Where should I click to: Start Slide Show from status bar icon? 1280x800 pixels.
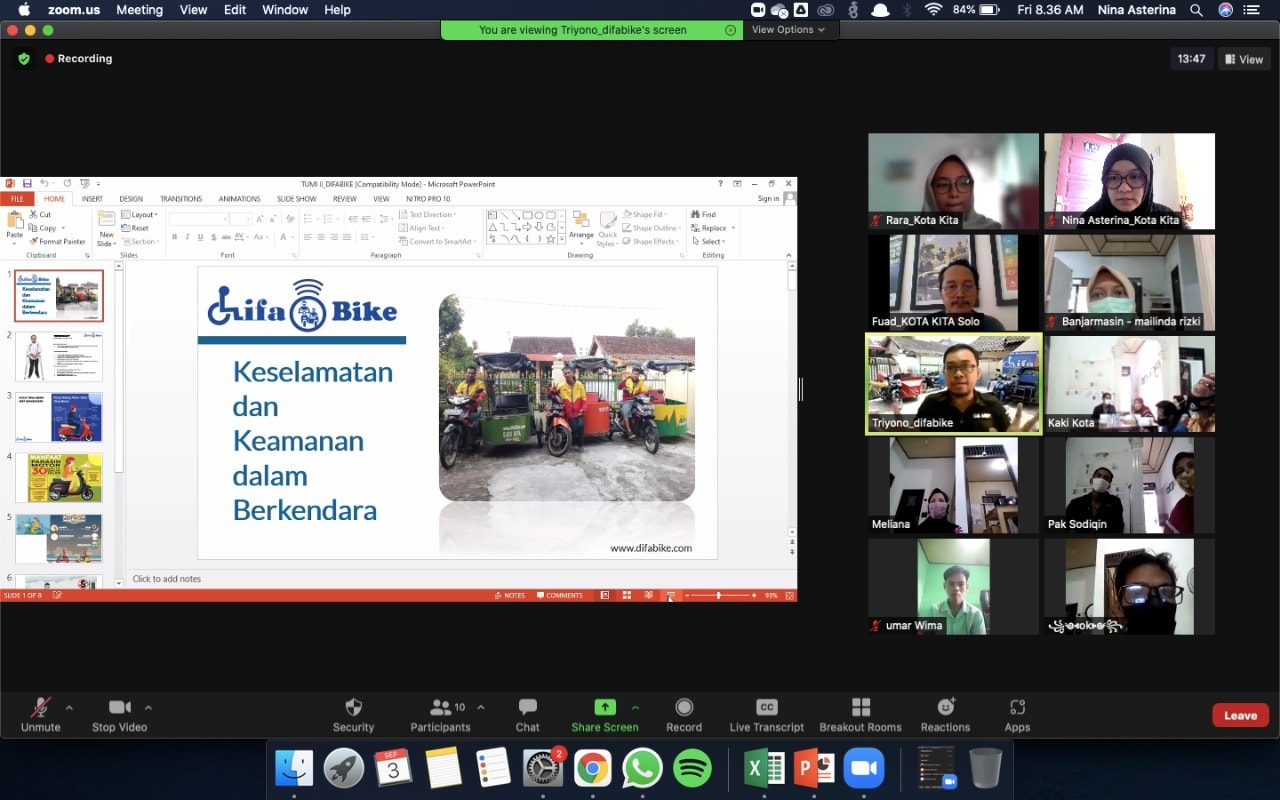pyautogui.click(x=670, y=595)
